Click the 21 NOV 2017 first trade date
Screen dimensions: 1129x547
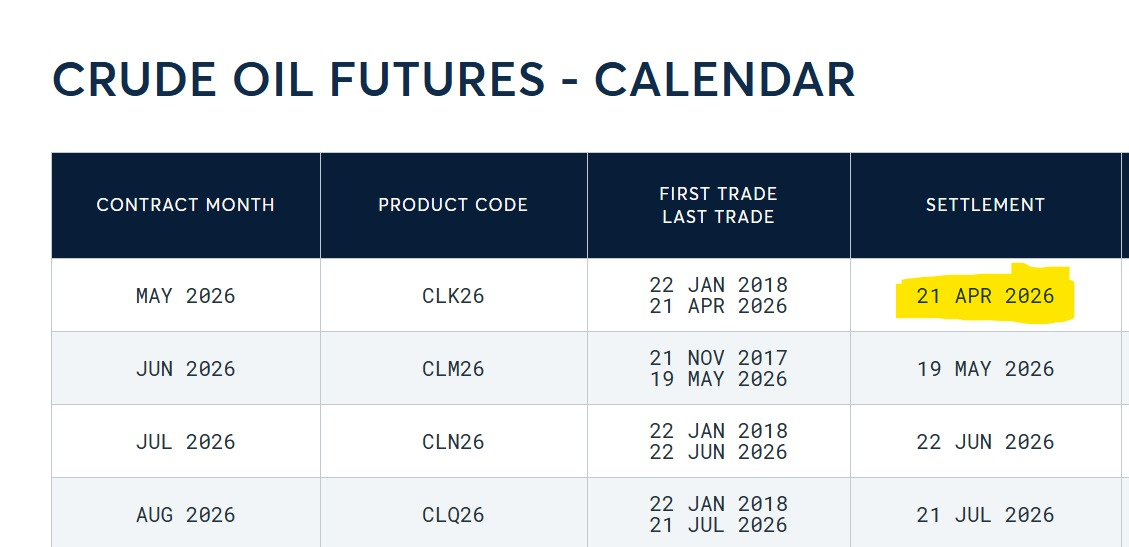click(x=718, y=358)
